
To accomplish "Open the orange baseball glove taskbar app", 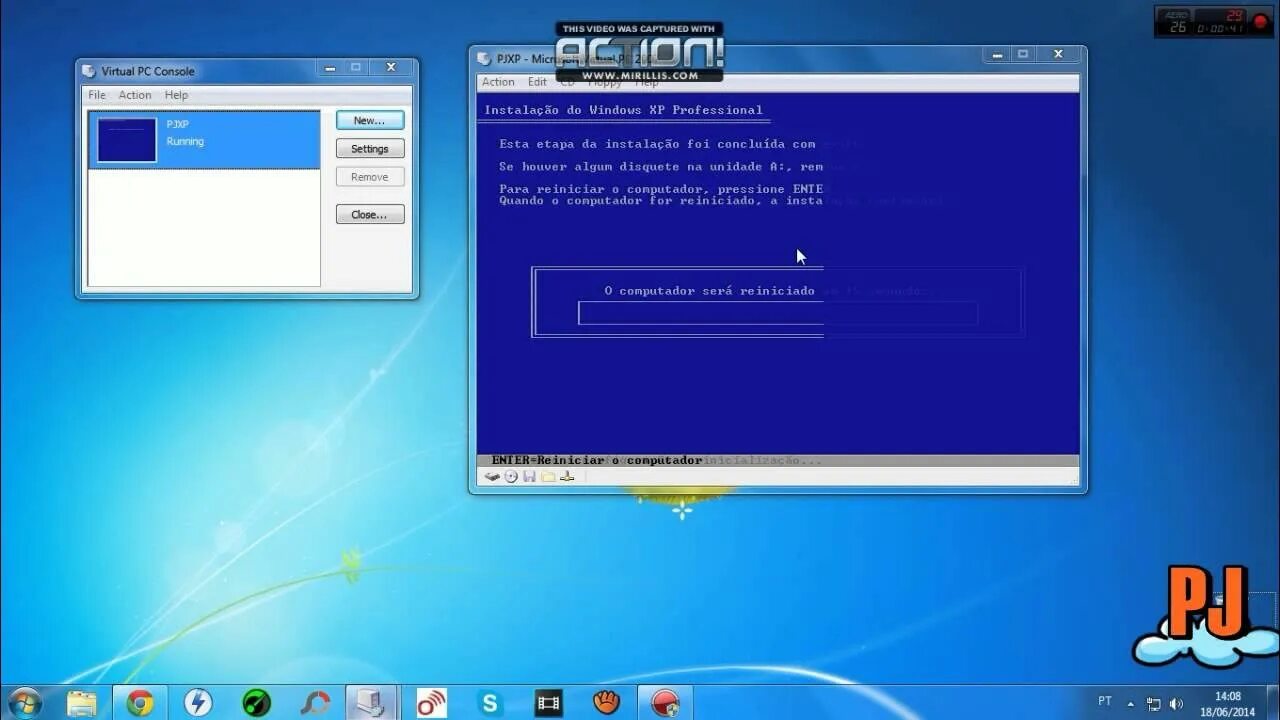I will pyautogui.click(x=606, y=703).
